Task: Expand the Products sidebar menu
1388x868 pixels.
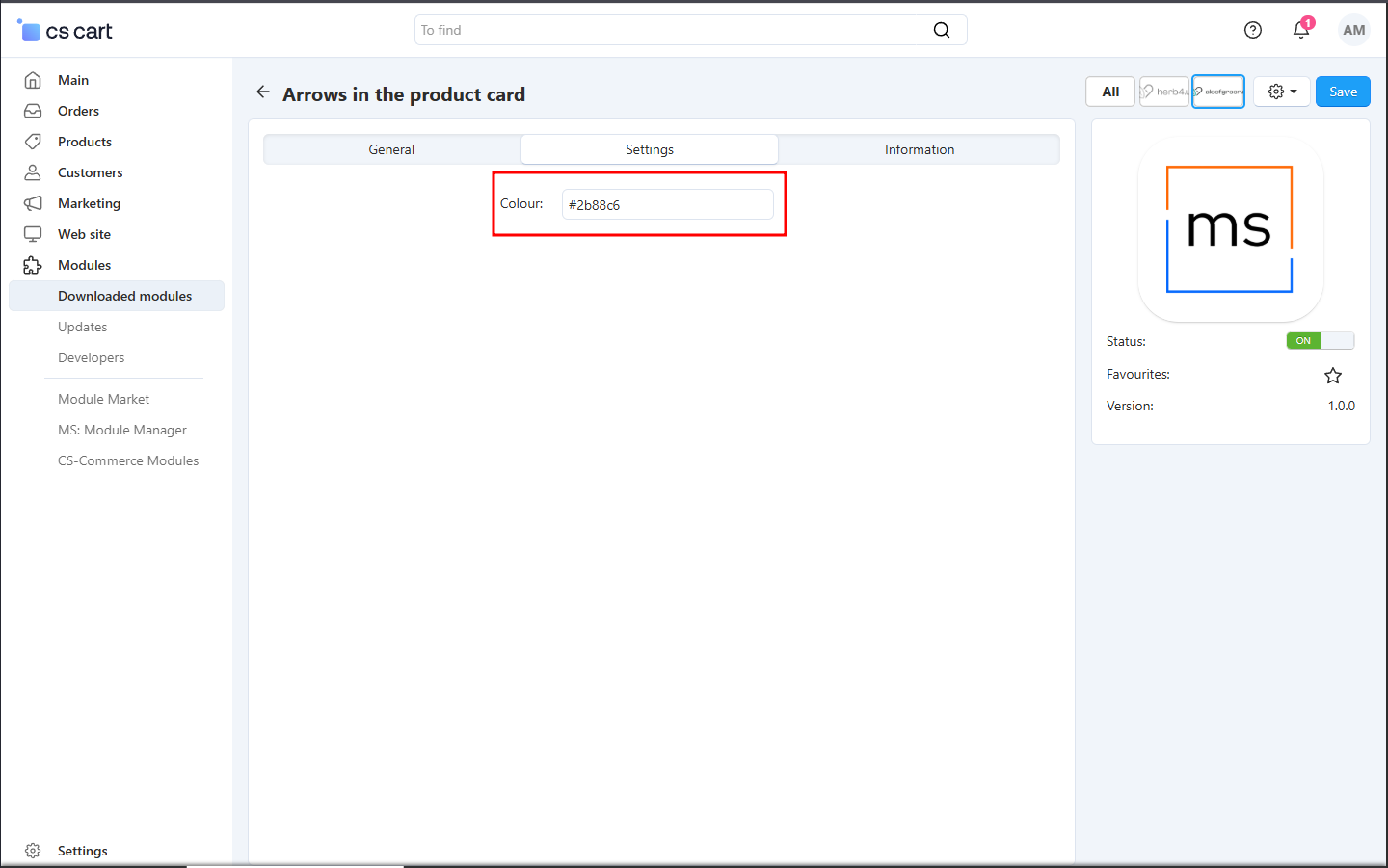Action: 85,142
